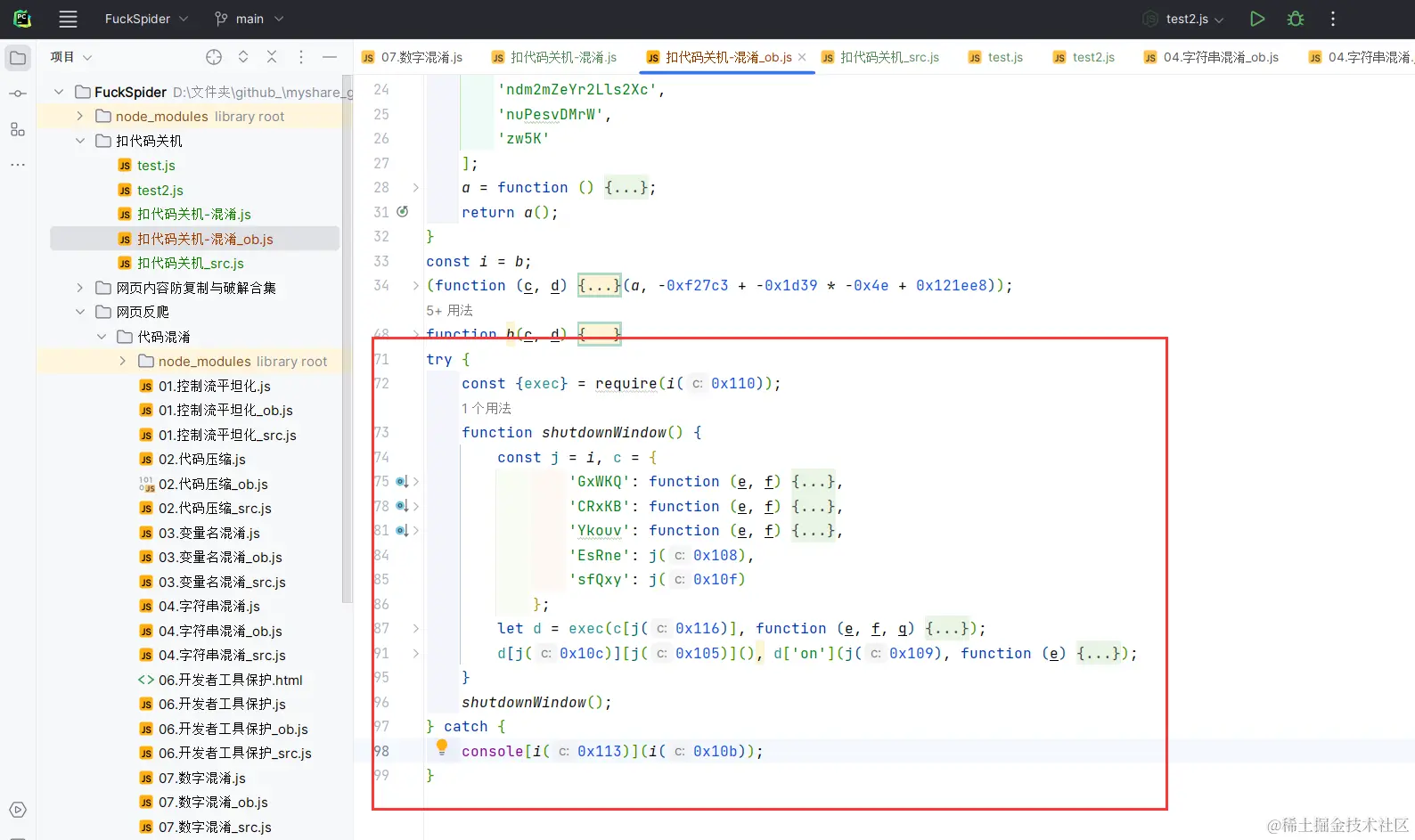Collapse the 网页反爬 folder

[x=80, y=313]
